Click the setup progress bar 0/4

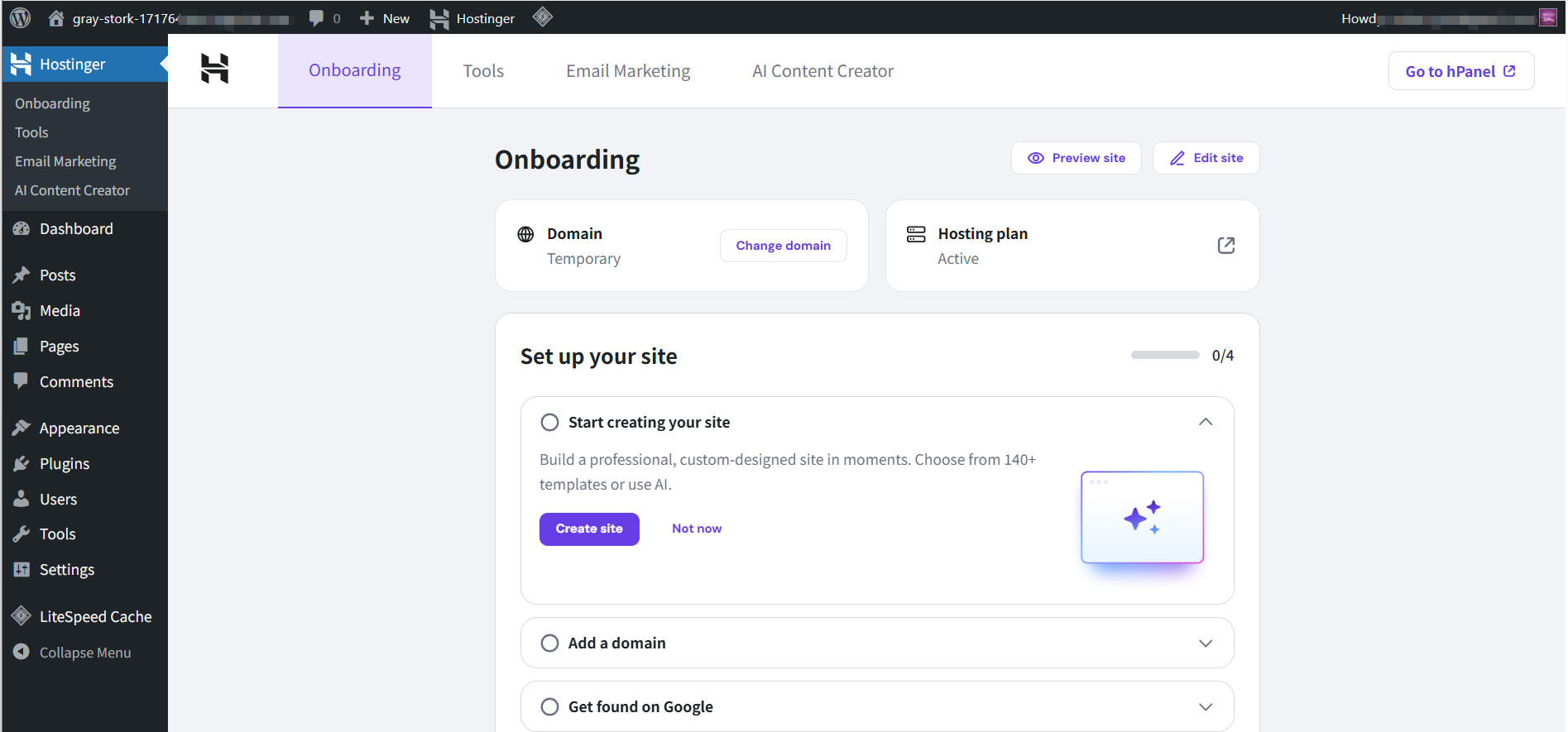click(x=1165, y=356)
